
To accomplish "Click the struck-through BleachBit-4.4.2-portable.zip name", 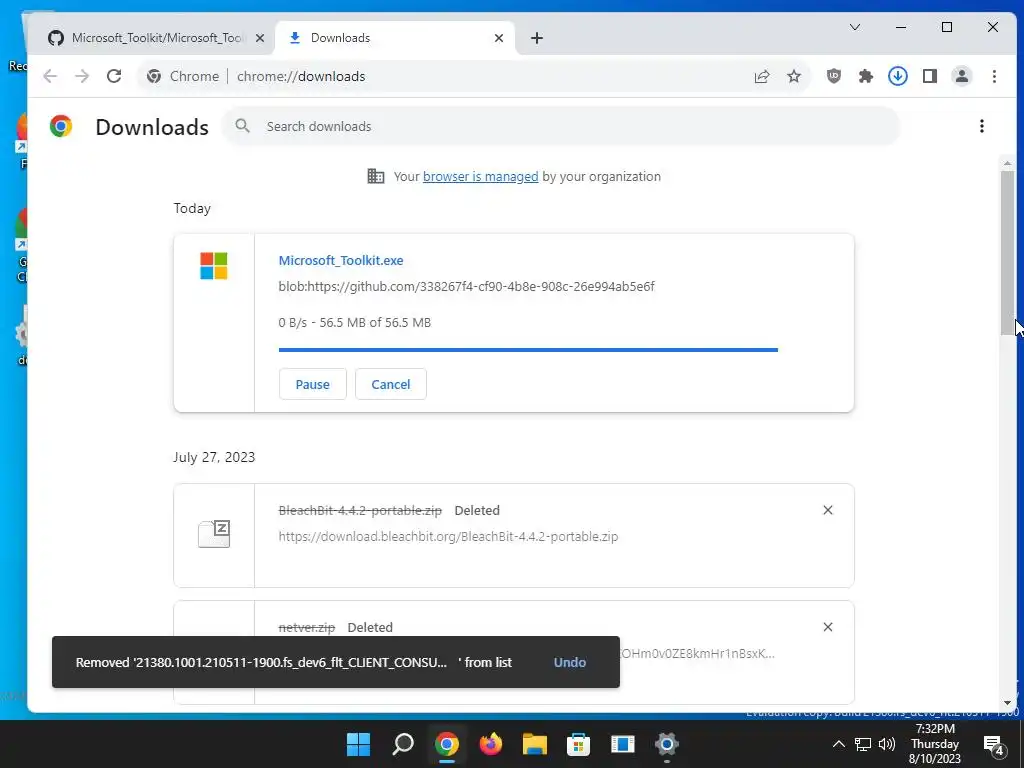I will pos(360,510).
